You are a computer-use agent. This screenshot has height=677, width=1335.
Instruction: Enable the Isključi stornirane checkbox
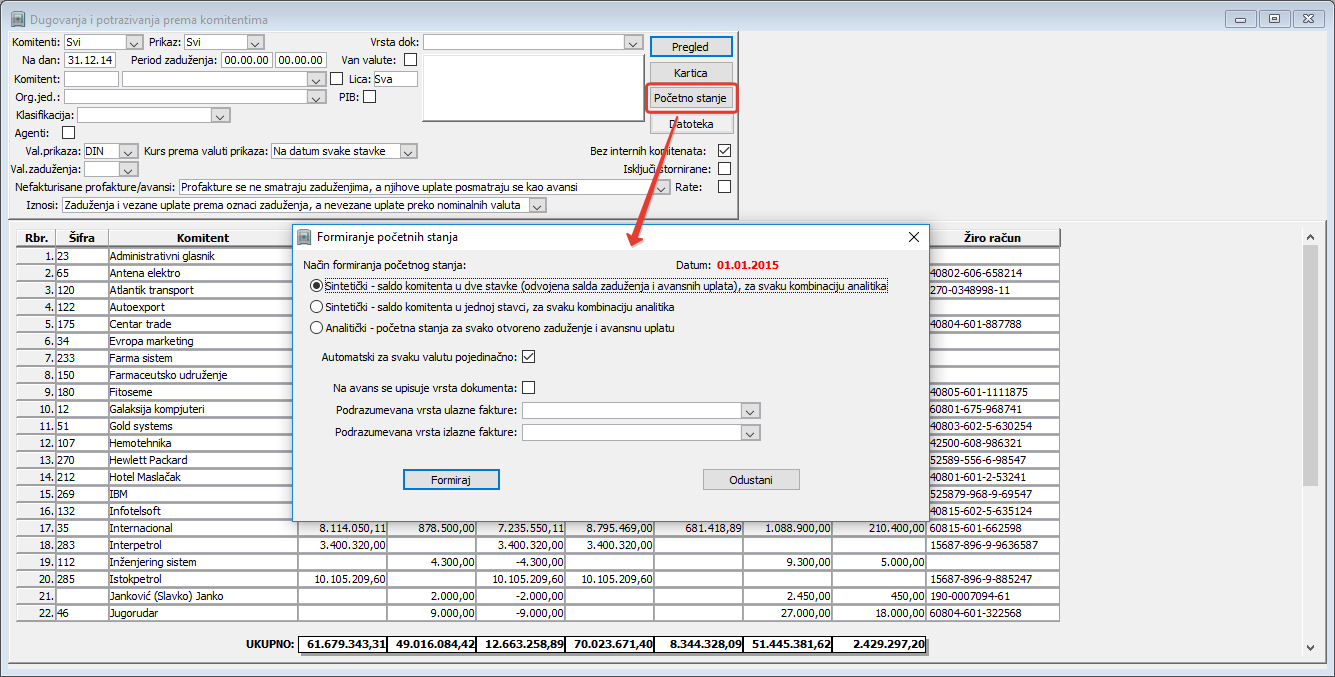(724, 169)
